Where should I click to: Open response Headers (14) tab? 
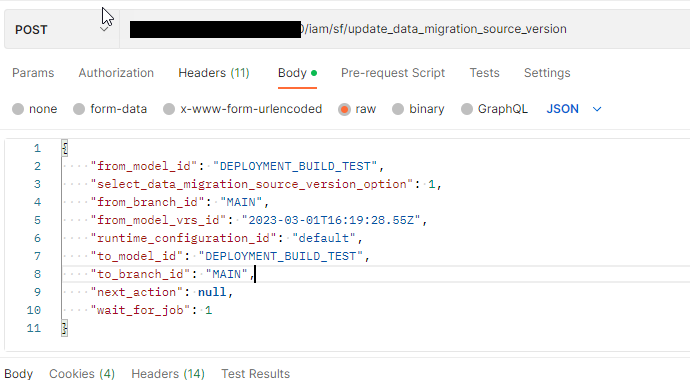click(x=168, y=373)
